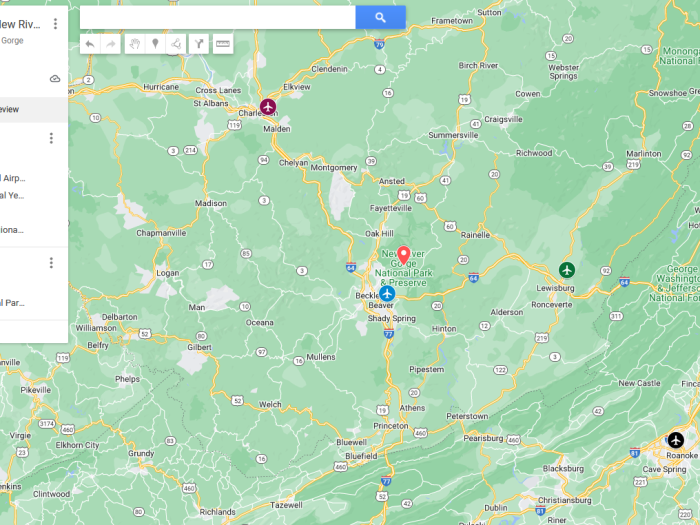Click the black Roanoke airport marker
Screen dimensions: 700x525
(x=676, y=440)
